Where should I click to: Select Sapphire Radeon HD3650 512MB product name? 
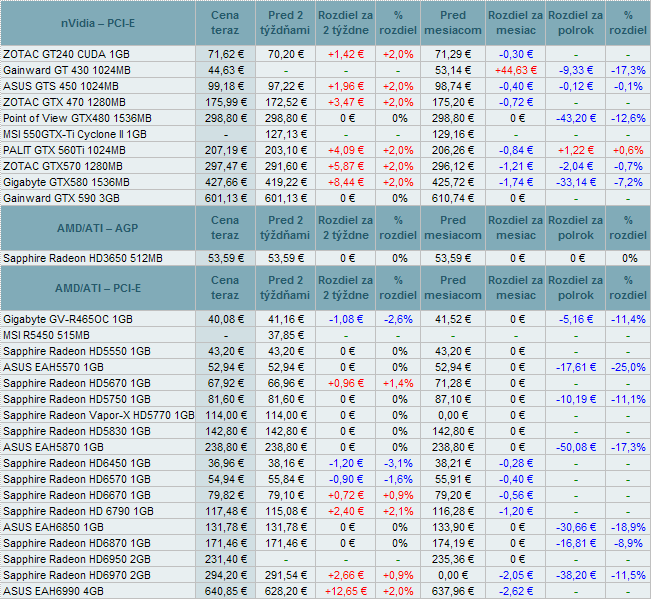click(x=83, y=258)
